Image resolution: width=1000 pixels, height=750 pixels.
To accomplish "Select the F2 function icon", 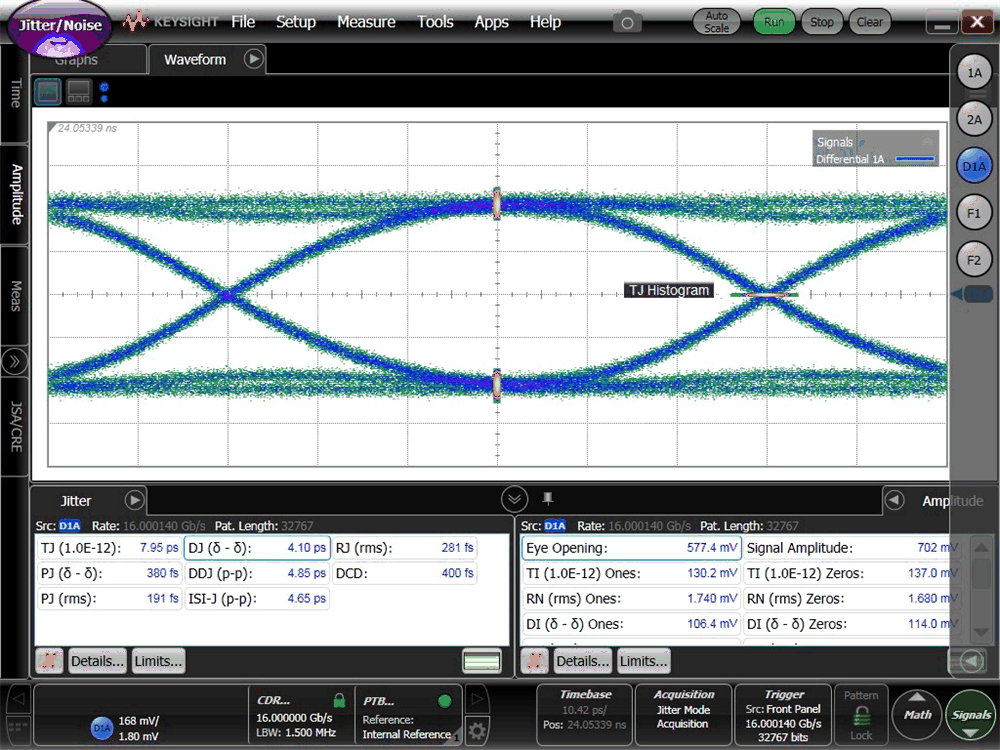I will click(973, 258).
